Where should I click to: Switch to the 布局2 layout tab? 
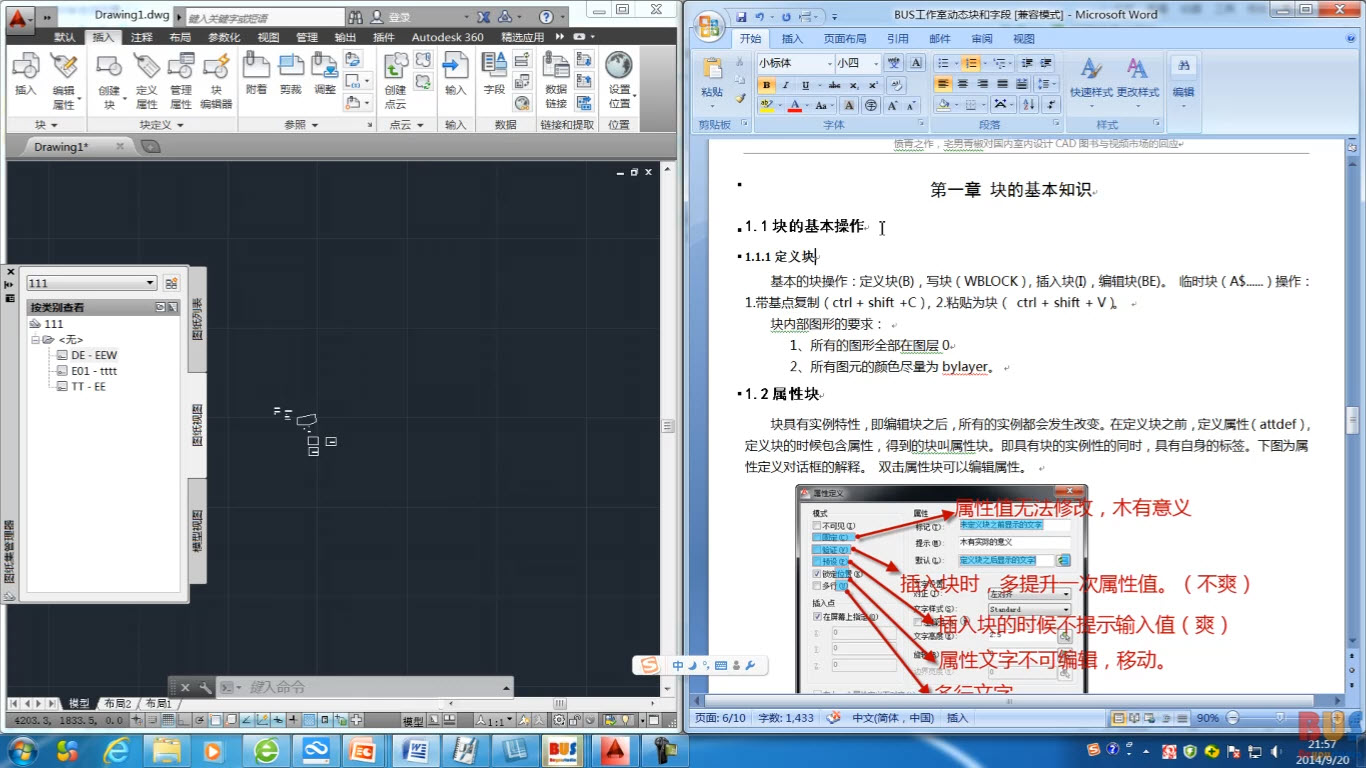pyautogui.click(x=118, y=704)
